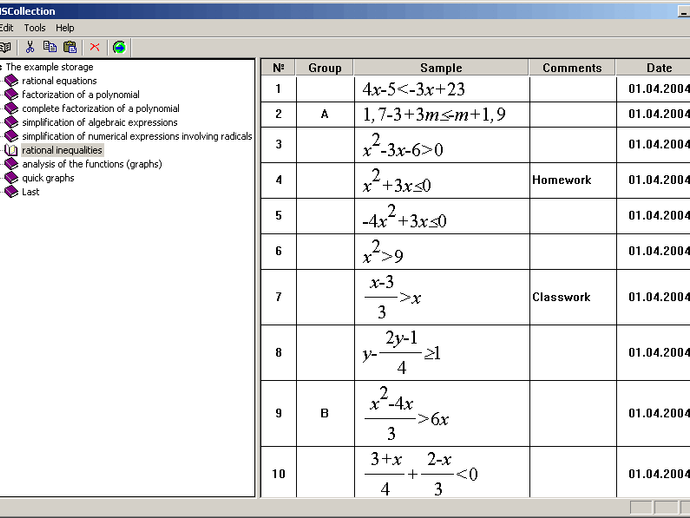Open the Help menu
This screenshot has height=518, width=690.
tap(65, 28)
